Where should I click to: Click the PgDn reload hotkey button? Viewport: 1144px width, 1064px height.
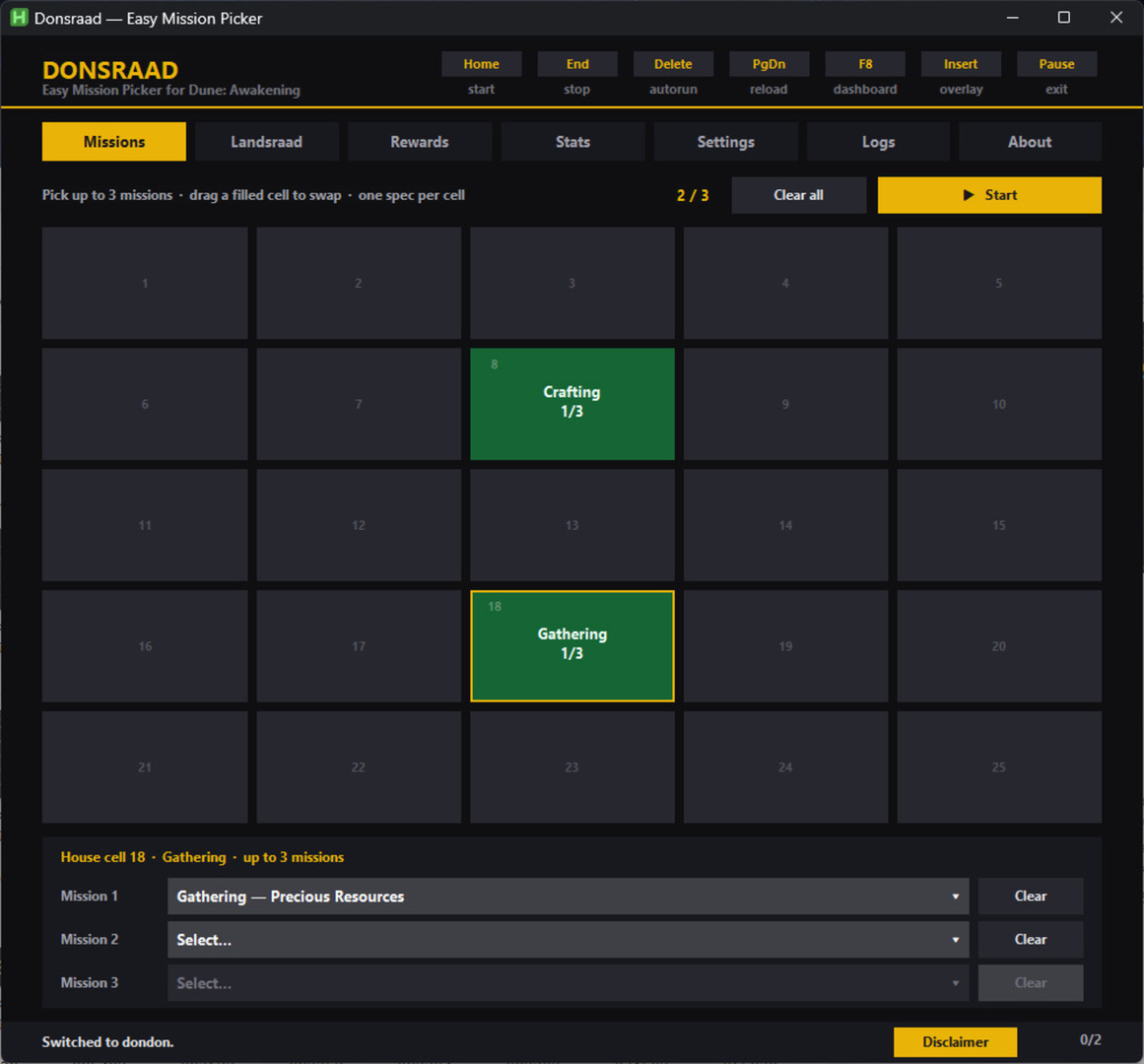tap(769, 64)
